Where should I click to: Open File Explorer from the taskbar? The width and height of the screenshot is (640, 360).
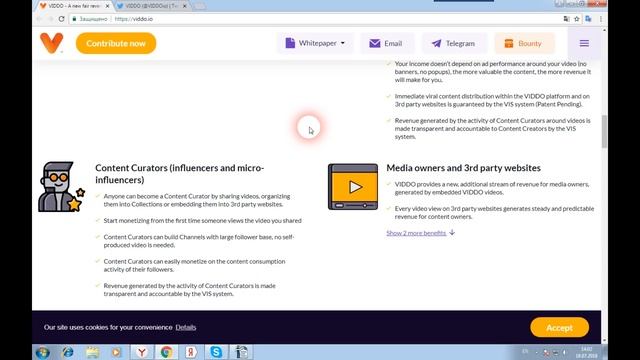(x=93, y=352)
